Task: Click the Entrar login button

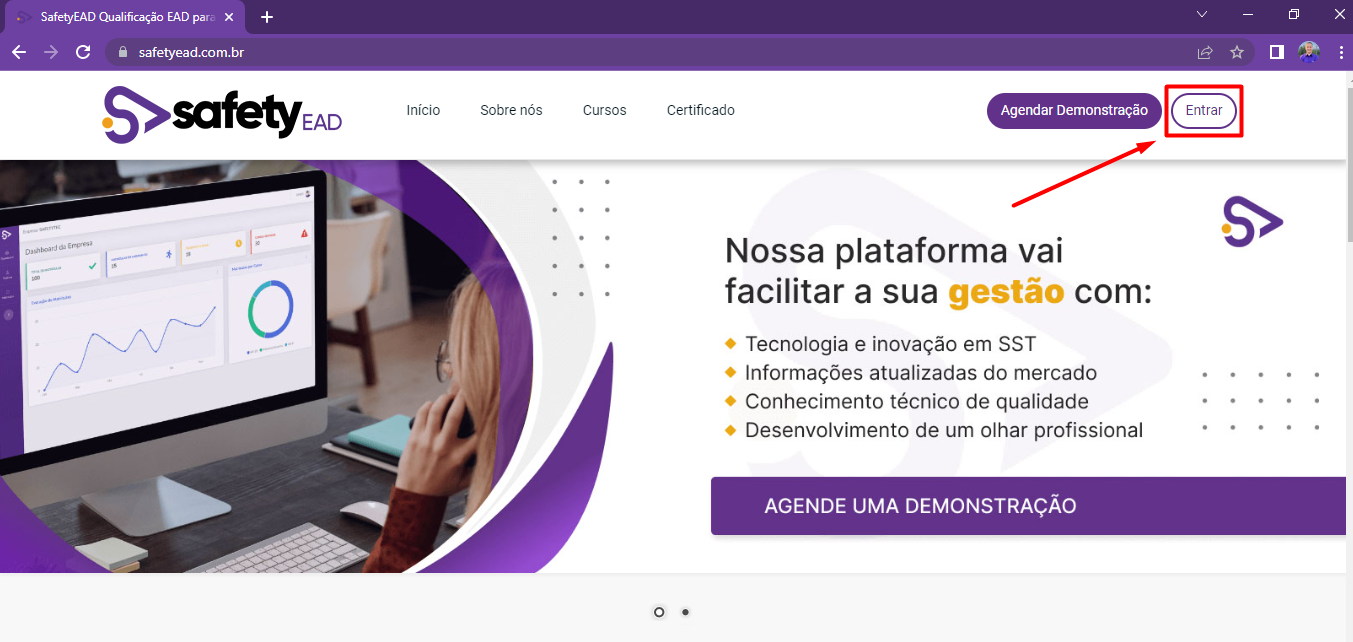Action: click(x=1204, y=111)
